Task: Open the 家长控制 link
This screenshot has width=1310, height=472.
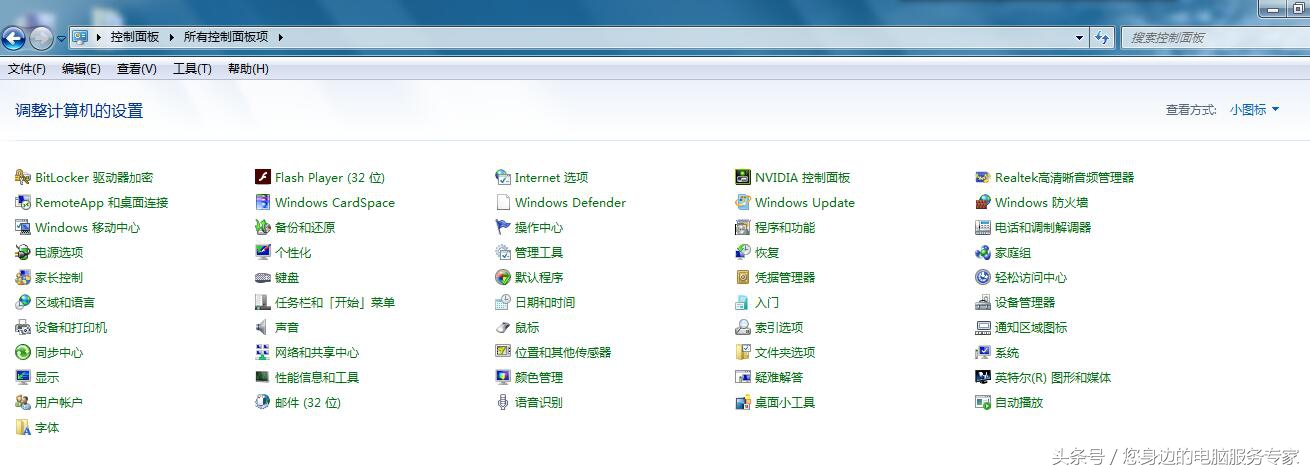Action: [59, 277]
